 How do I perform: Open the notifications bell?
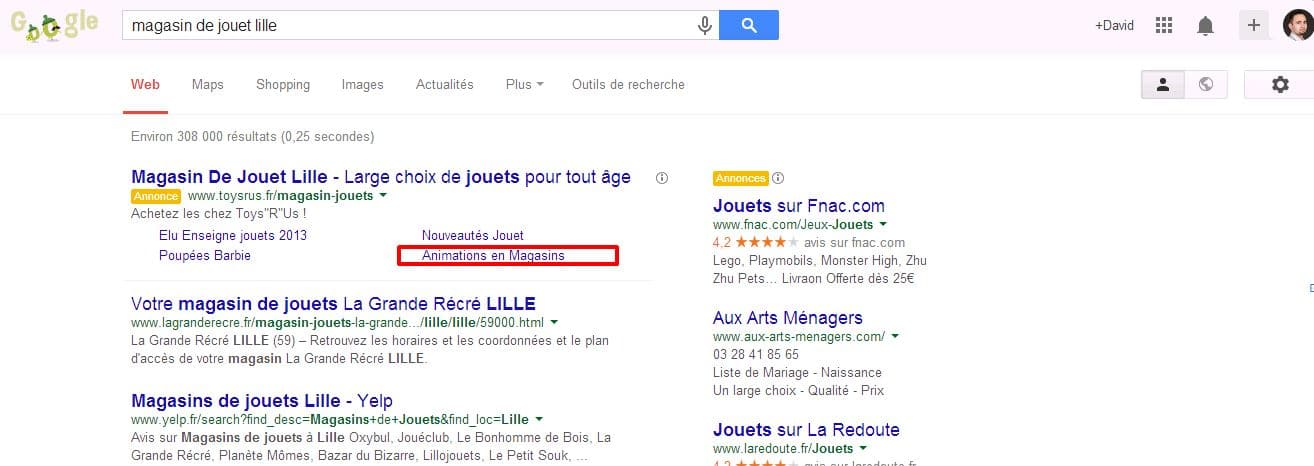click(x=1205, y=25)
